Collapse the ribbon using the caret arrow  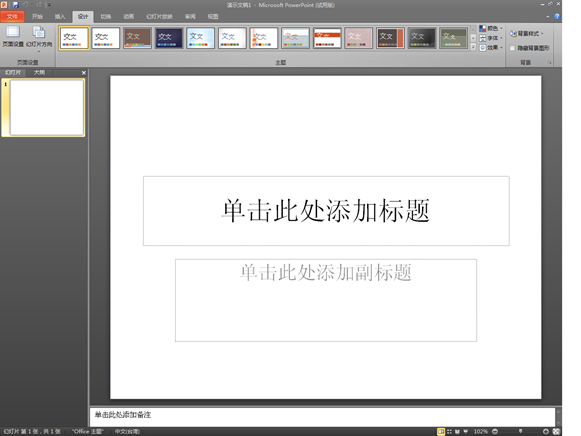548,17
